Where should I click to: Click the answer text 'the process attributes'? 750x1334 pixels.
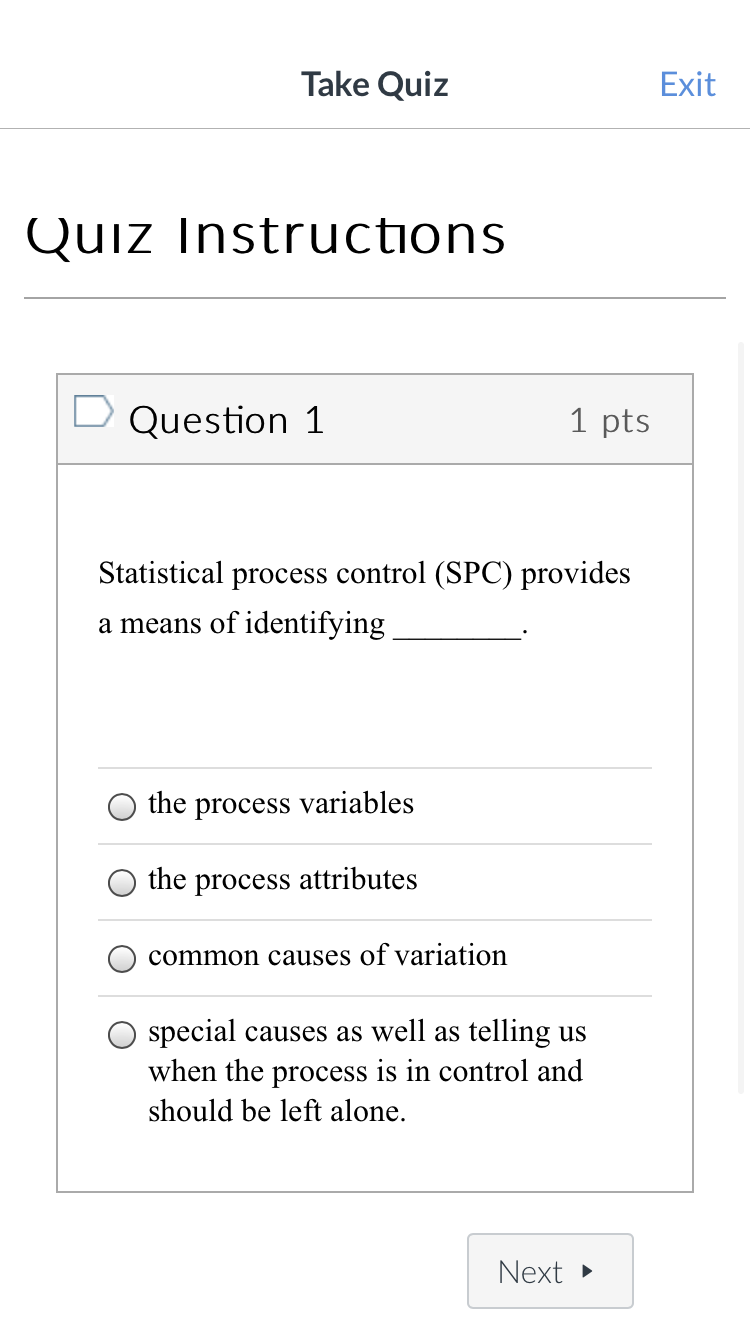(x=283, y=879)
